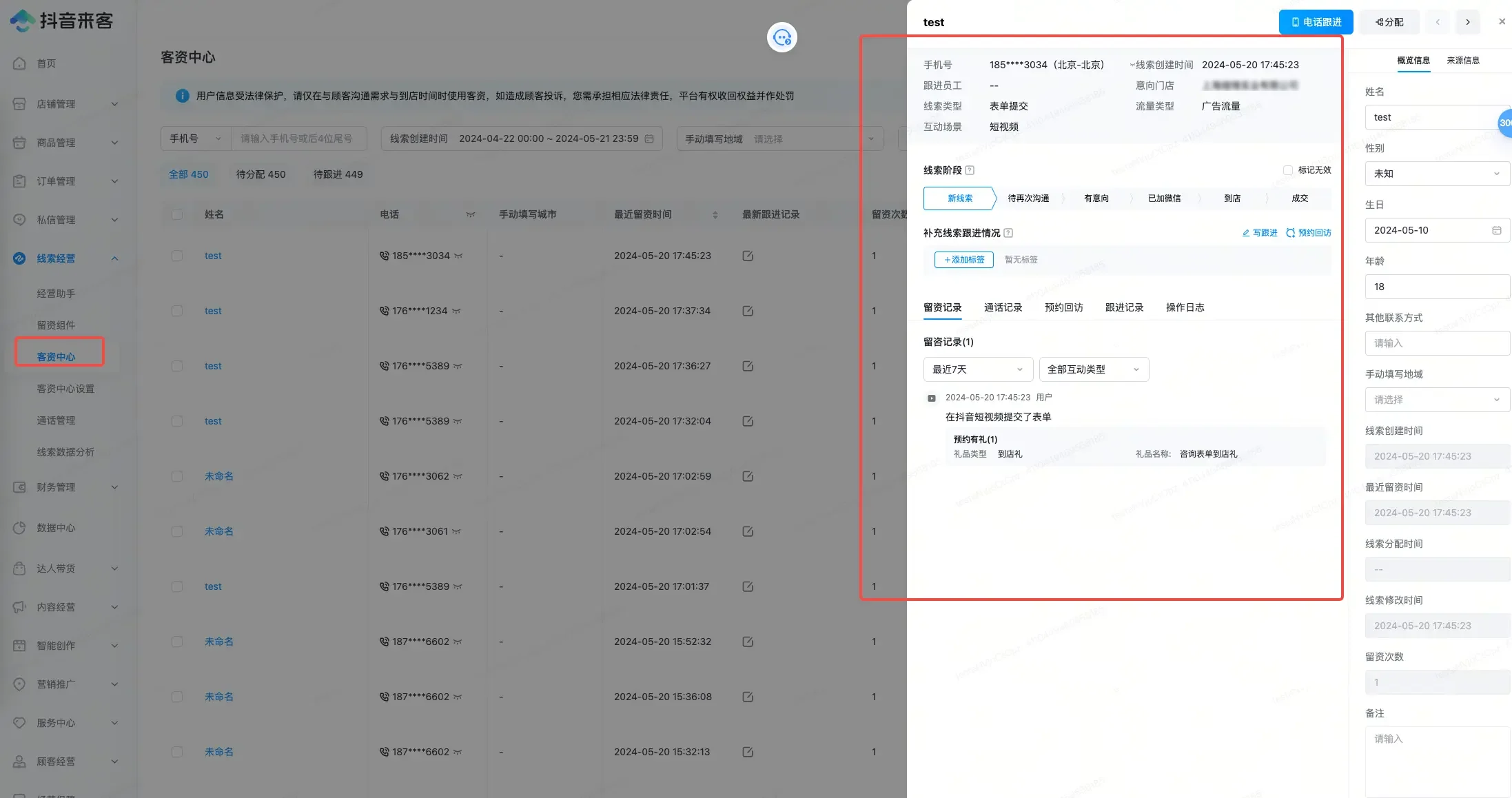Viewport: 1512px width, 798px height.
Task: Check the row with phone 176****1234
Action: tap(177, 311)
